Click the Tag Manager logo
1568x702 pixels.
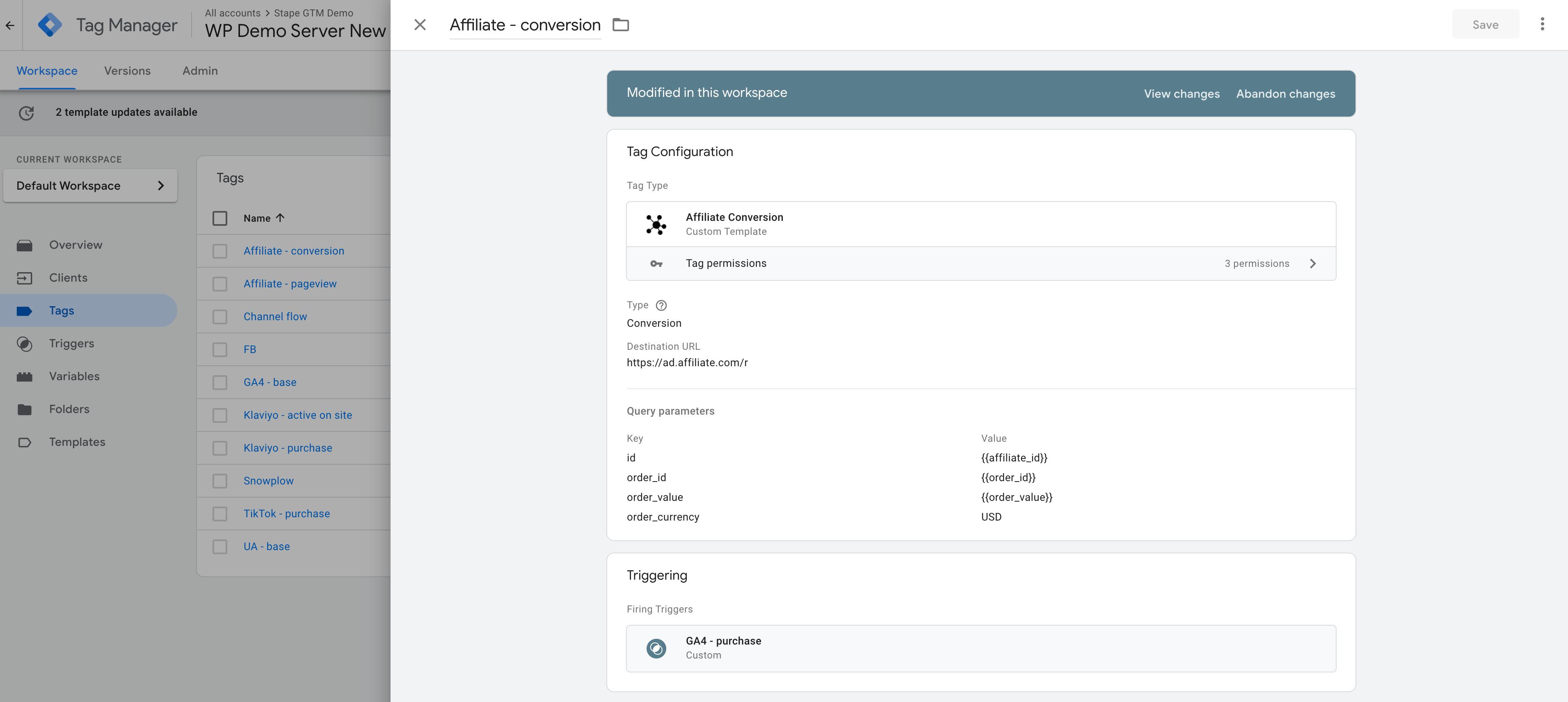click(50, 25)
